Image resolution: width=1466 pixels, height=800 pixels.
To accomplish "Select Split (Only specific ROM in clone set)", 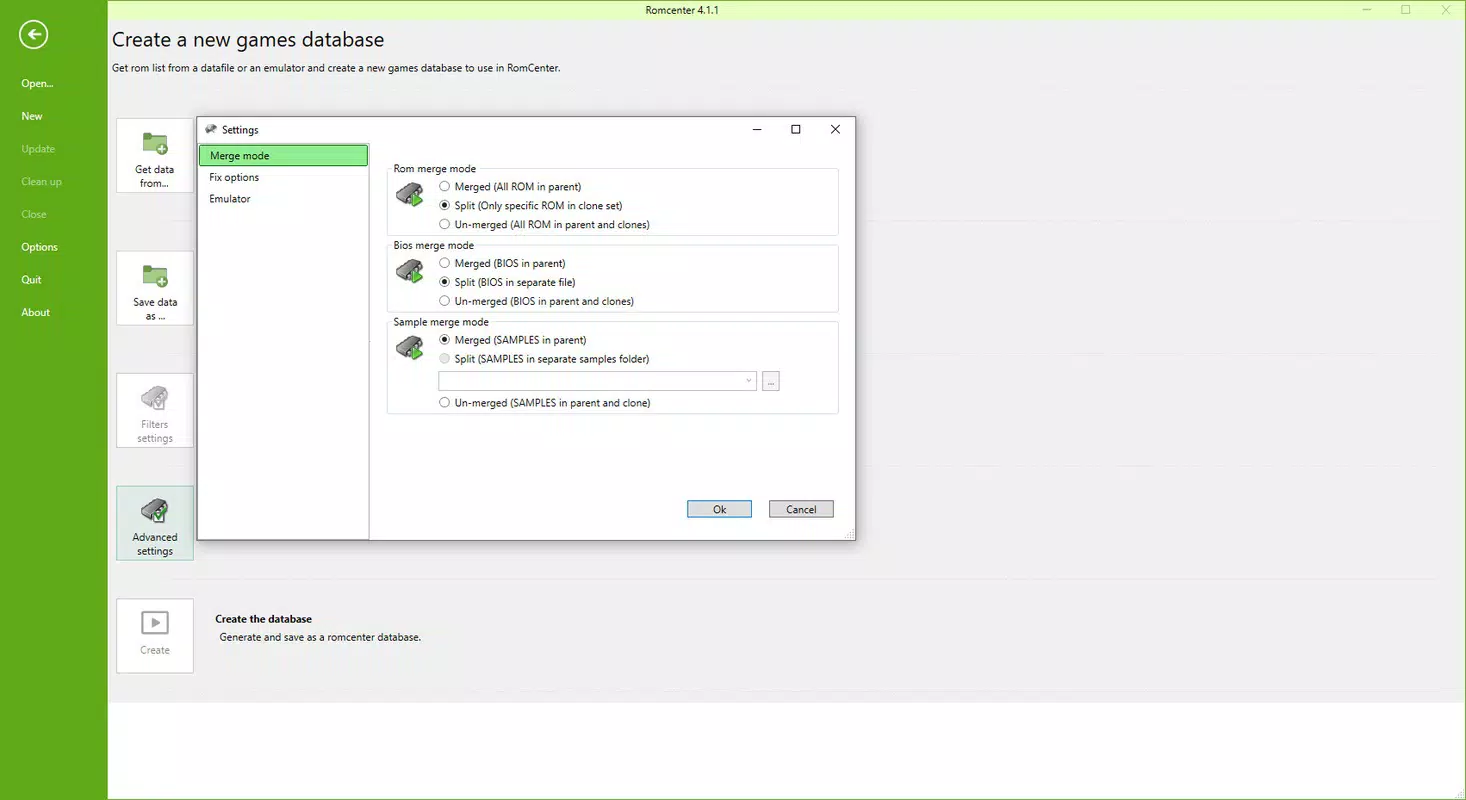I will [531, 206].
